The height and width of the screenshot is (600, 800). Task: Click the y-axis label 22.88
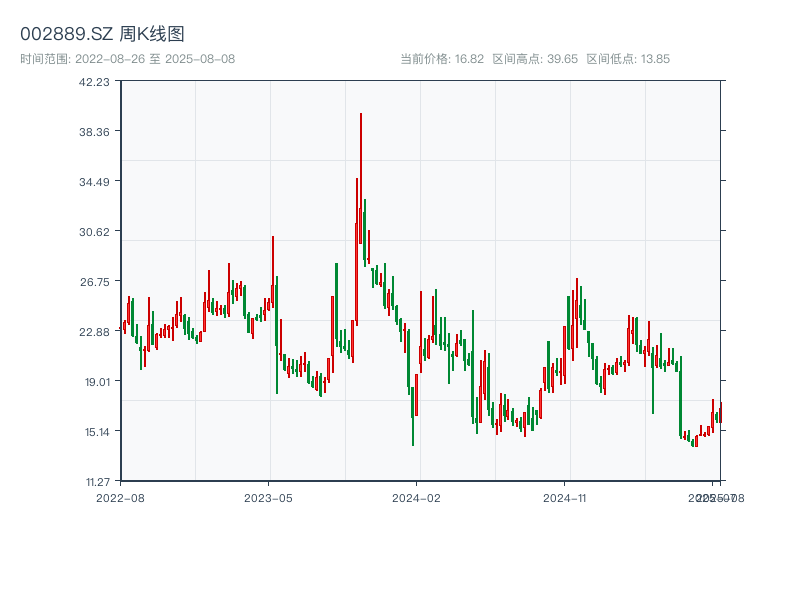click(94, 332)
